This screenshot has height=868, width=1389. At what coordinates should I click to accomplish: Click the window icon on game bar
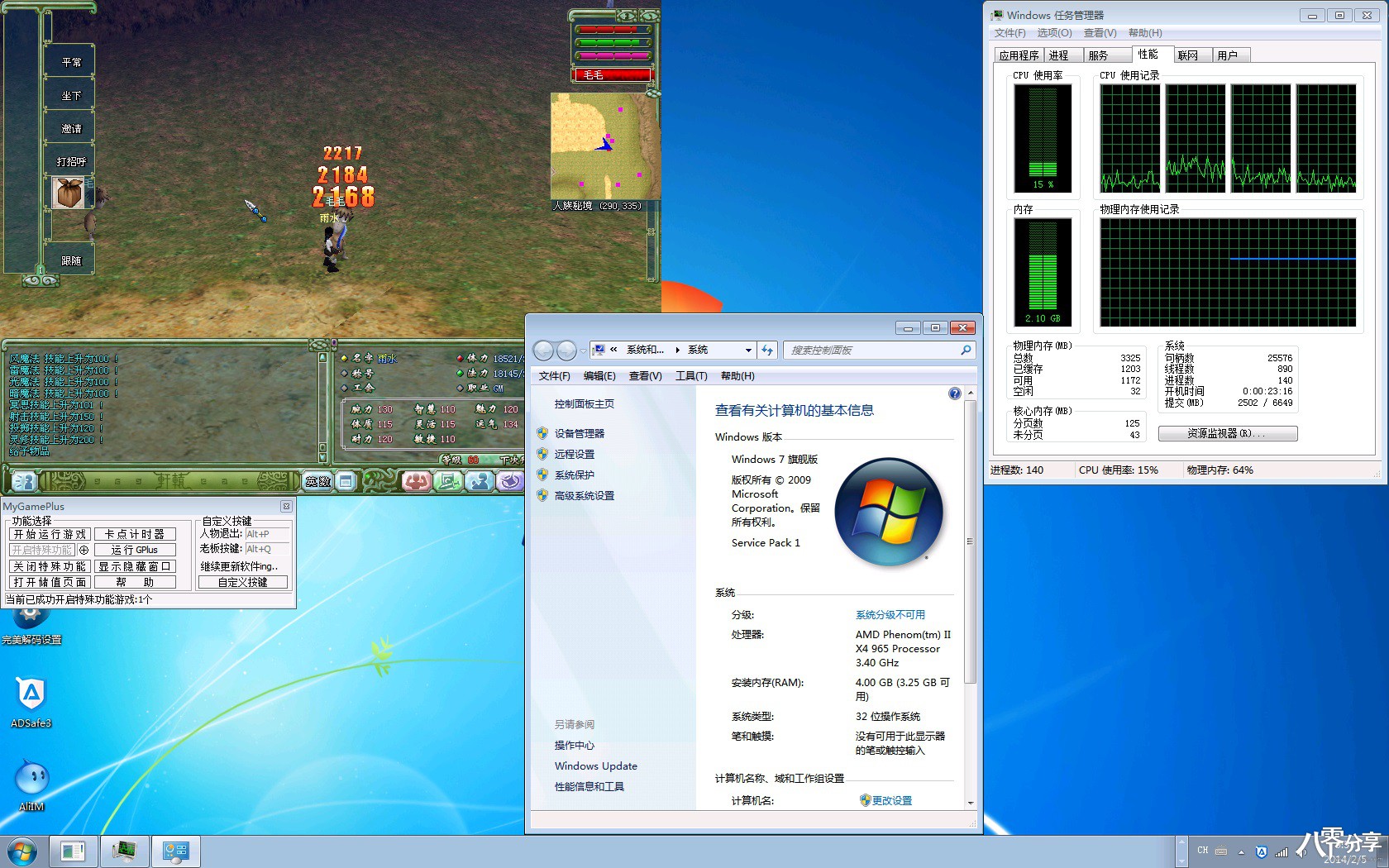point(346,481)
